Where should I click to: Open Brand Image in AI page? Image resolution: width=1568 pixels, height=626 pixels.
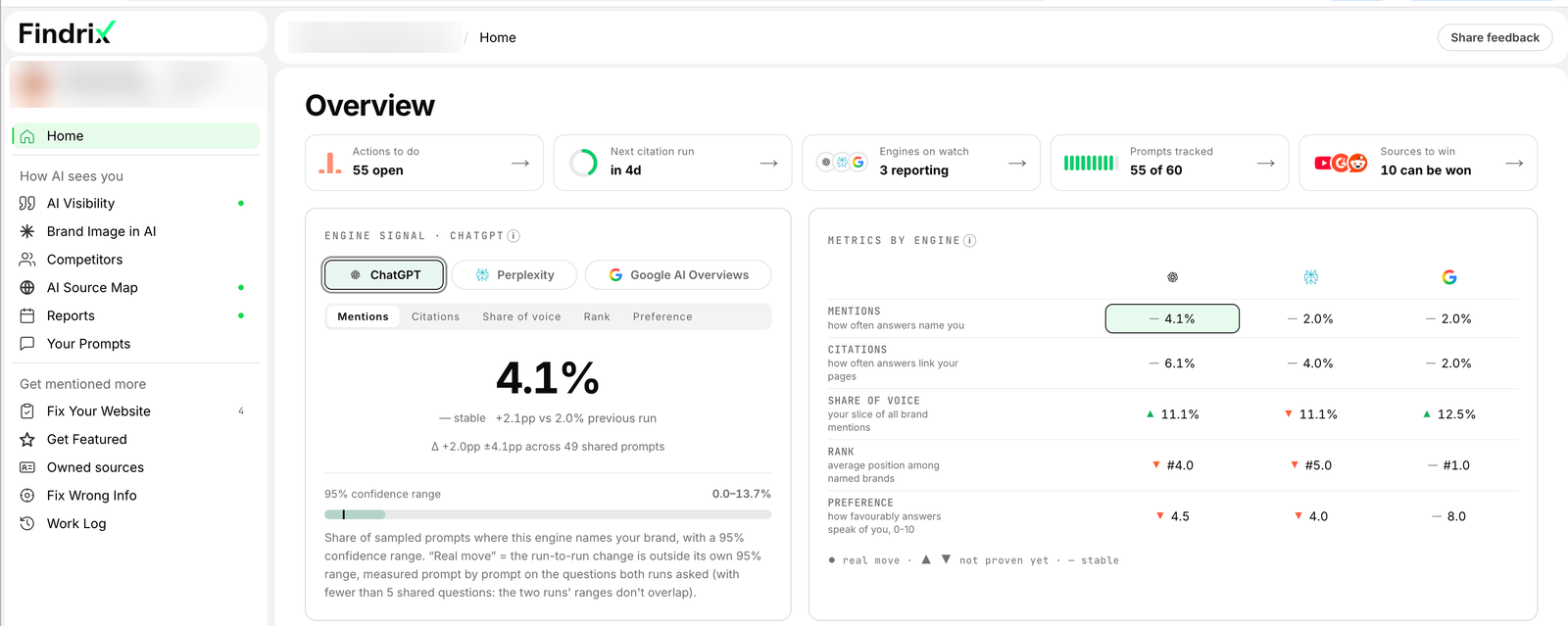[136, 231]
